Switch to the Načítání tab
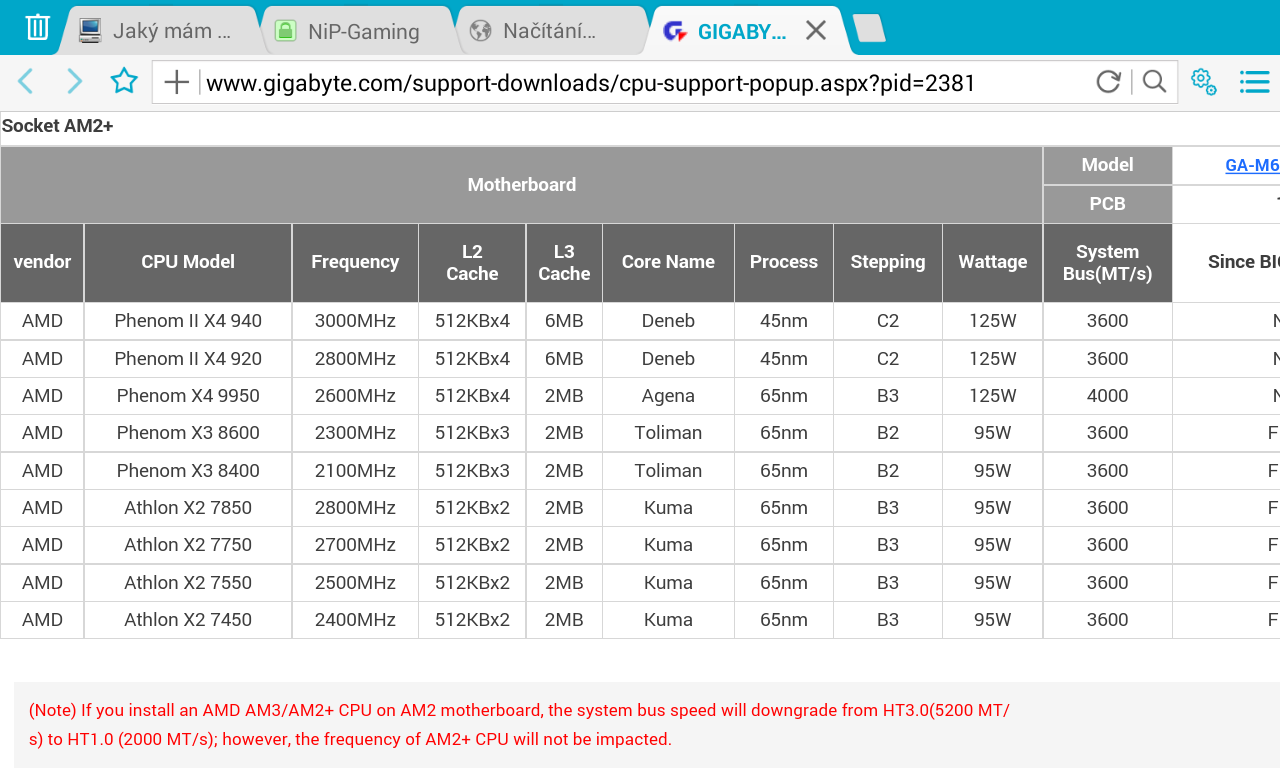 pos(552,31)
